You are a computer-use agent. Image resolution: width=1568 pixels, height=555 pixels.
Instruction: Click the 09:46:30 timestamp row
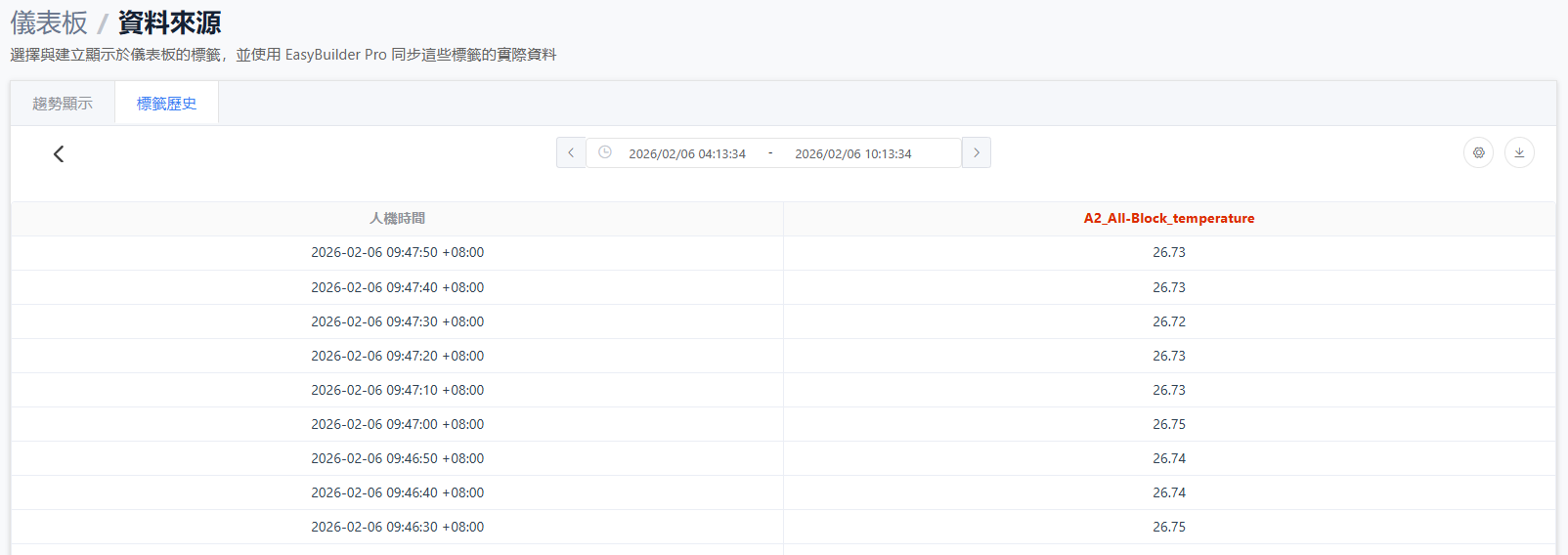point(397,527)
